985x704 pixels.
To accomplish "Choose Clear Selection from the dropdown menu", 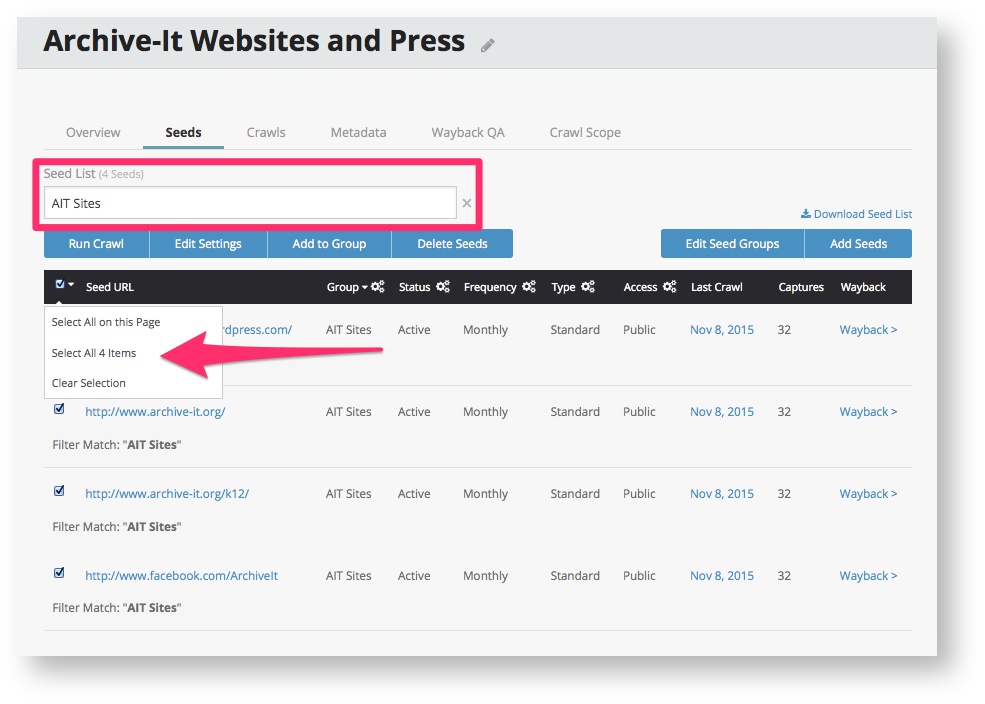I will coord(89,383).
